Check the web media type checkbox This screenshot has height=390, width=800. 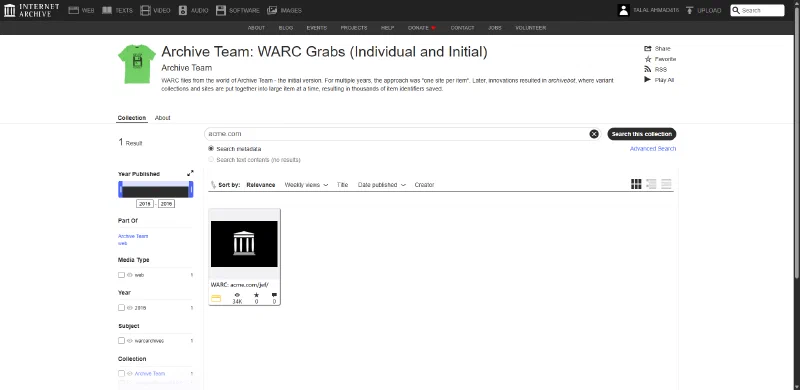pos(121,275)
